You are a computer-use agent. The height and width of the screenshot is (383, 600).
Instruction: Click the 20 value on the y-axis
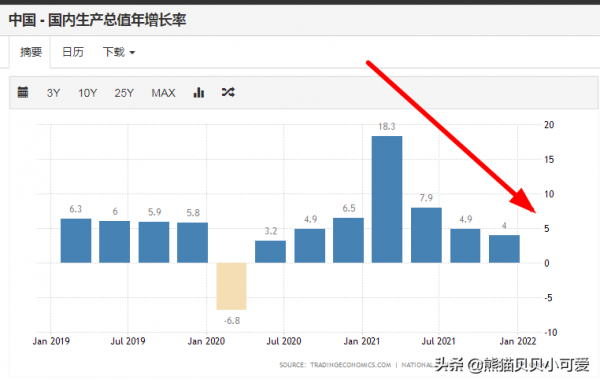549,125
